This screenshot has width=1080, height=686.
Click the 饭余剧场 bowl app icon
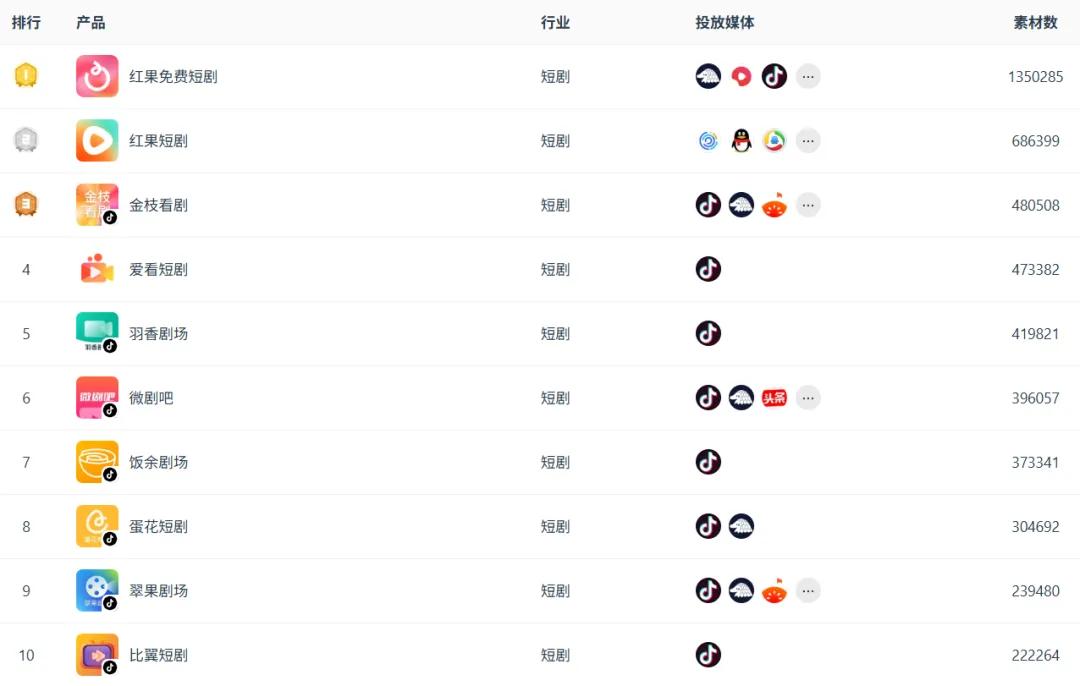click(x=97, y=462)
